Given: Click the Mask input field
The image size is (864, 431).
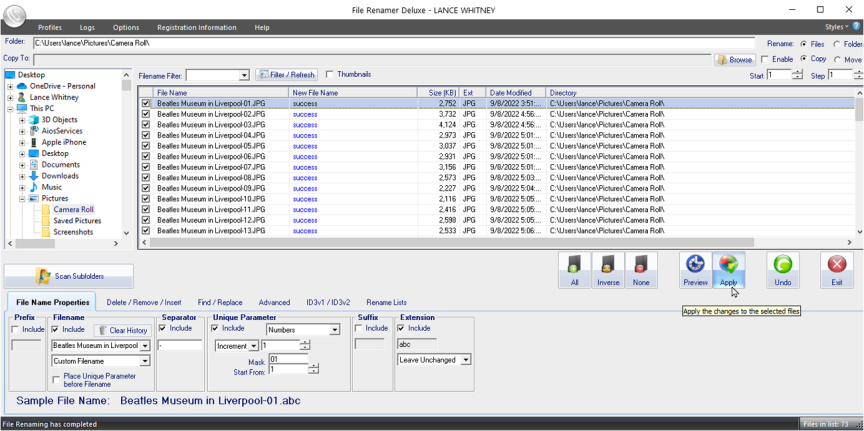Looking at the screenshot, I should click(x=288, y=359).
